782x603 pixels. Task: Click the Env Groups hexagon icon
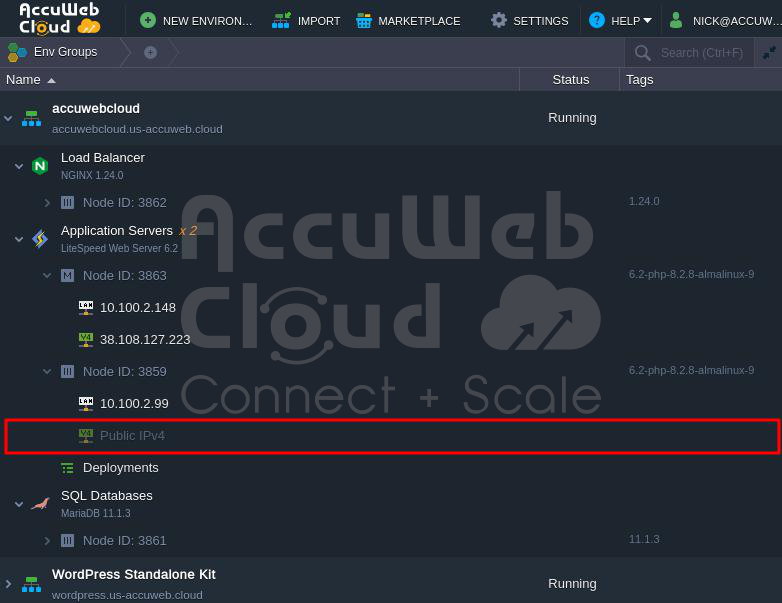[x=17, y=52]
